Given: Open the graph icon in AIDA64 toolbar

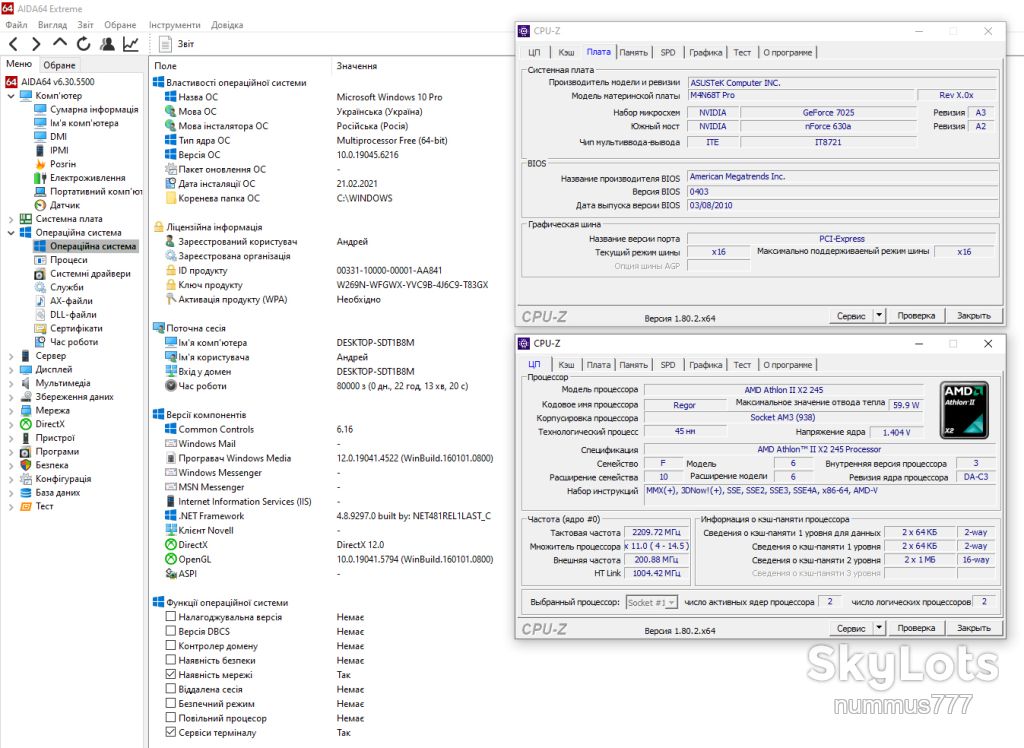Looking at the screenshot, I should tap(131, 44).
